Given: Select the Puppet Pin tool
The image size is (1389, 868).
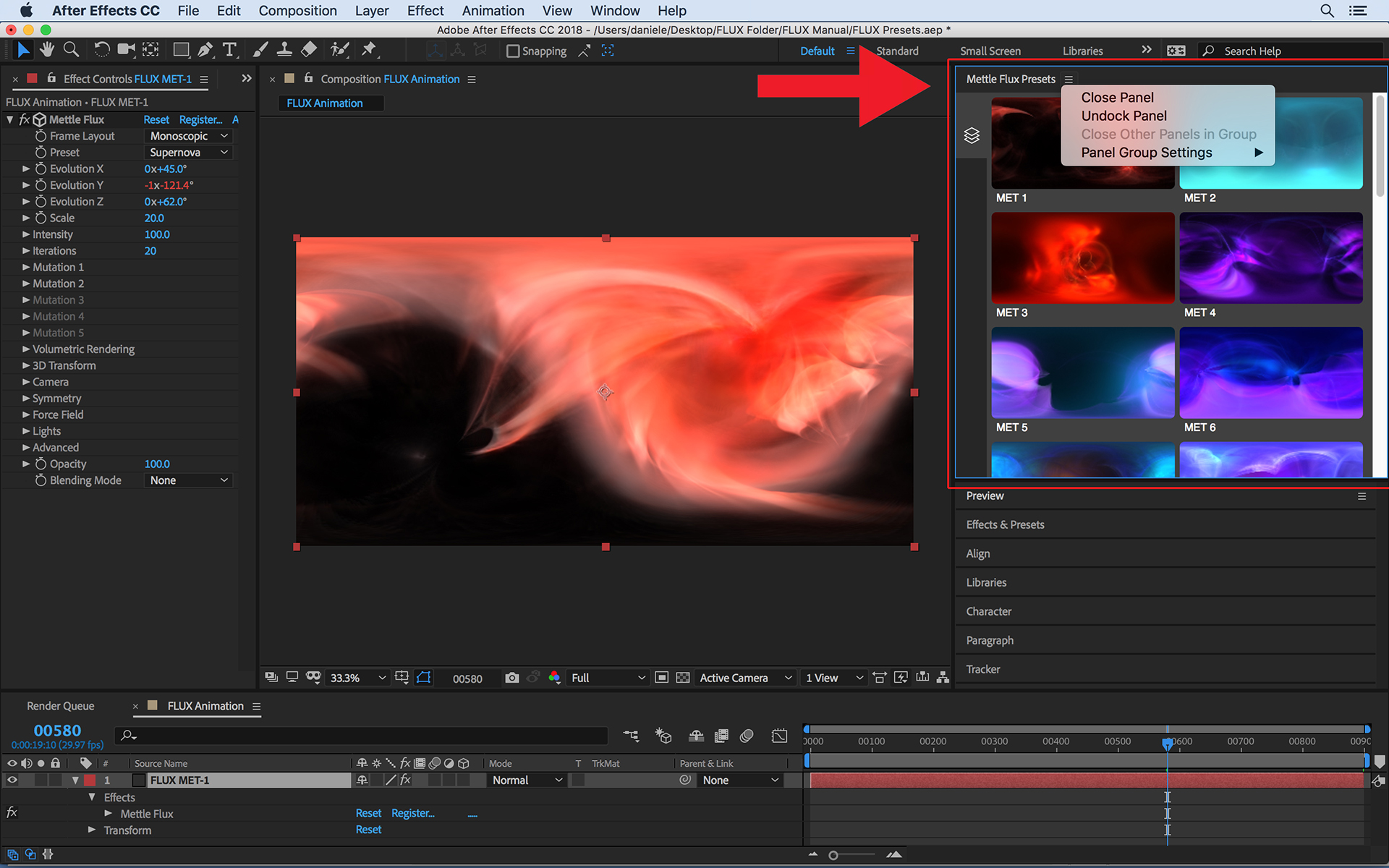Looking at the screenshot, I should [369, 50].
